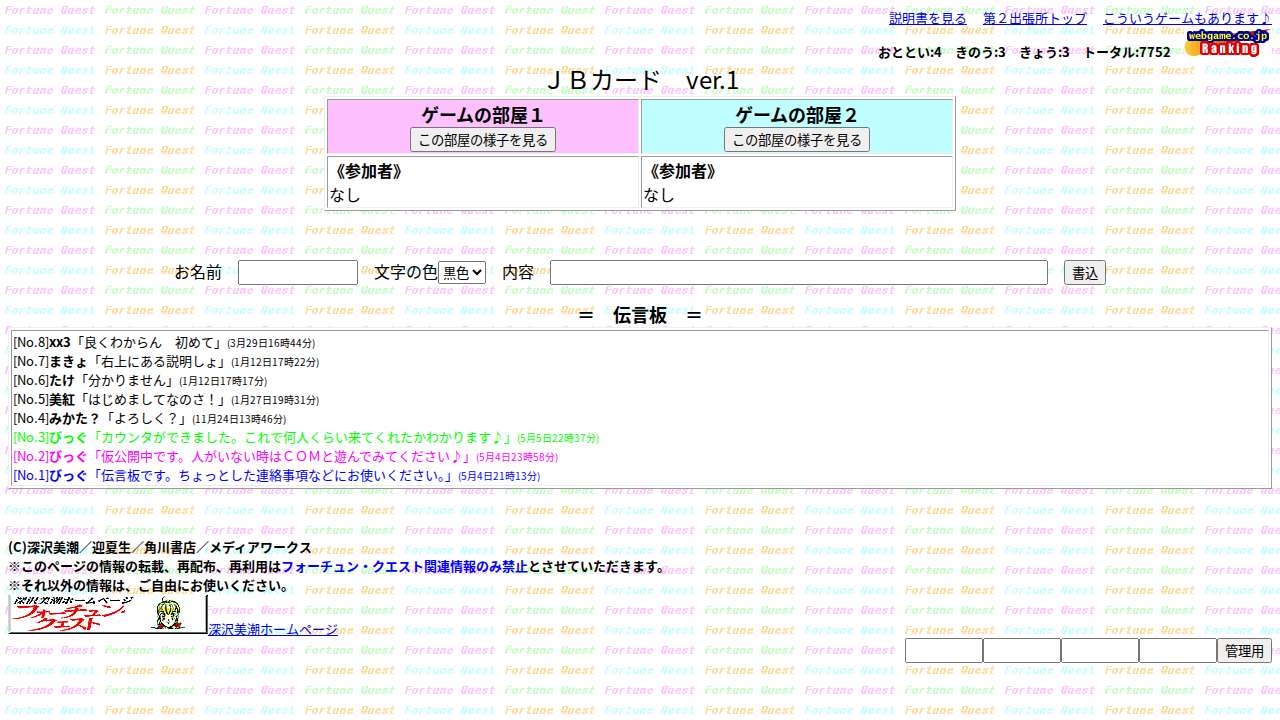The image size is (1280, 720).
Task: Click the blue フォーチュン・クエスト関連情報のみ禁止 text
Action: (x=404, y=567)
